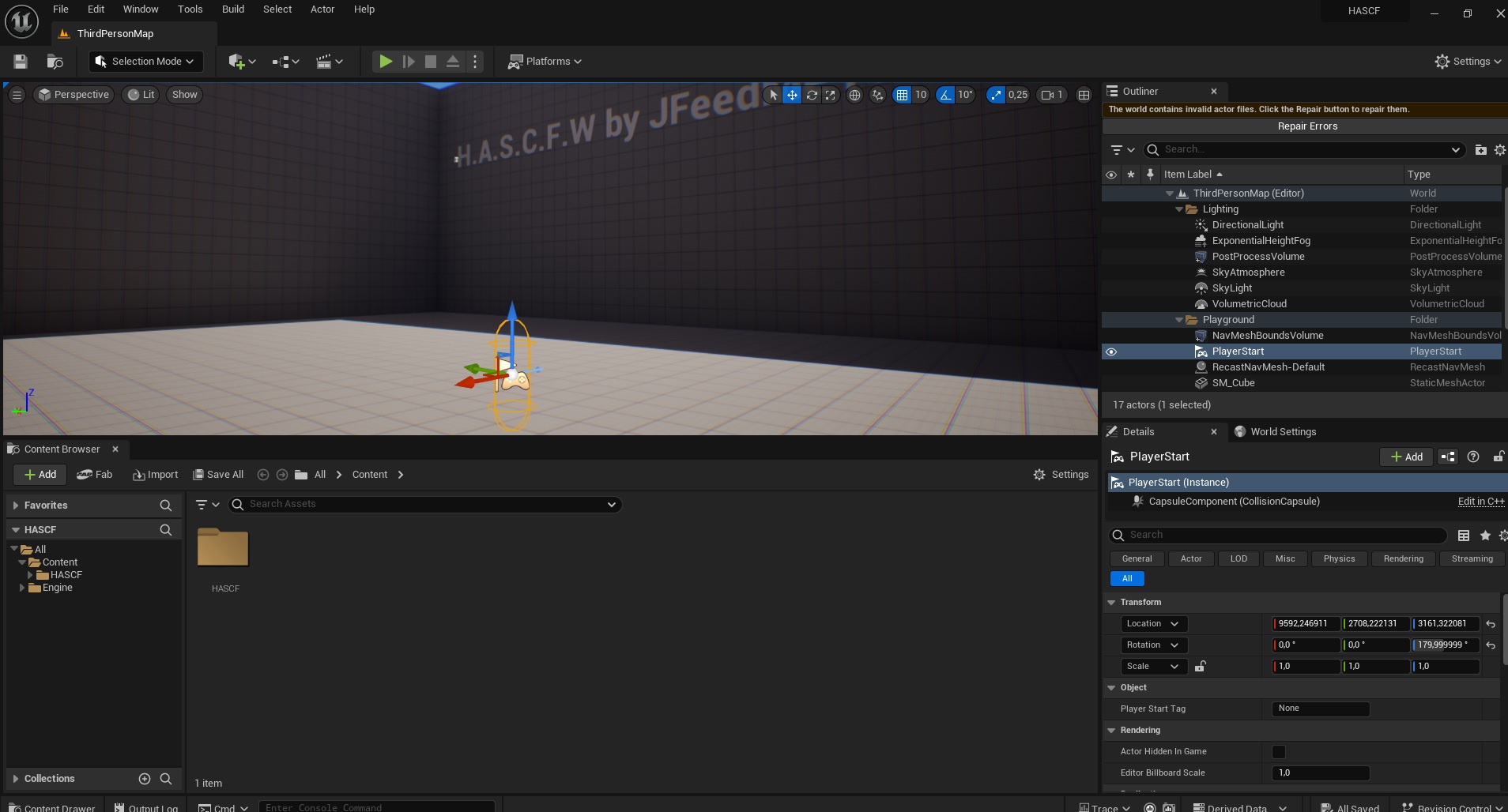Toggle grid snapping in the viewport
This screenshot has width=1508, height=812.
click(x=902, y=95)
